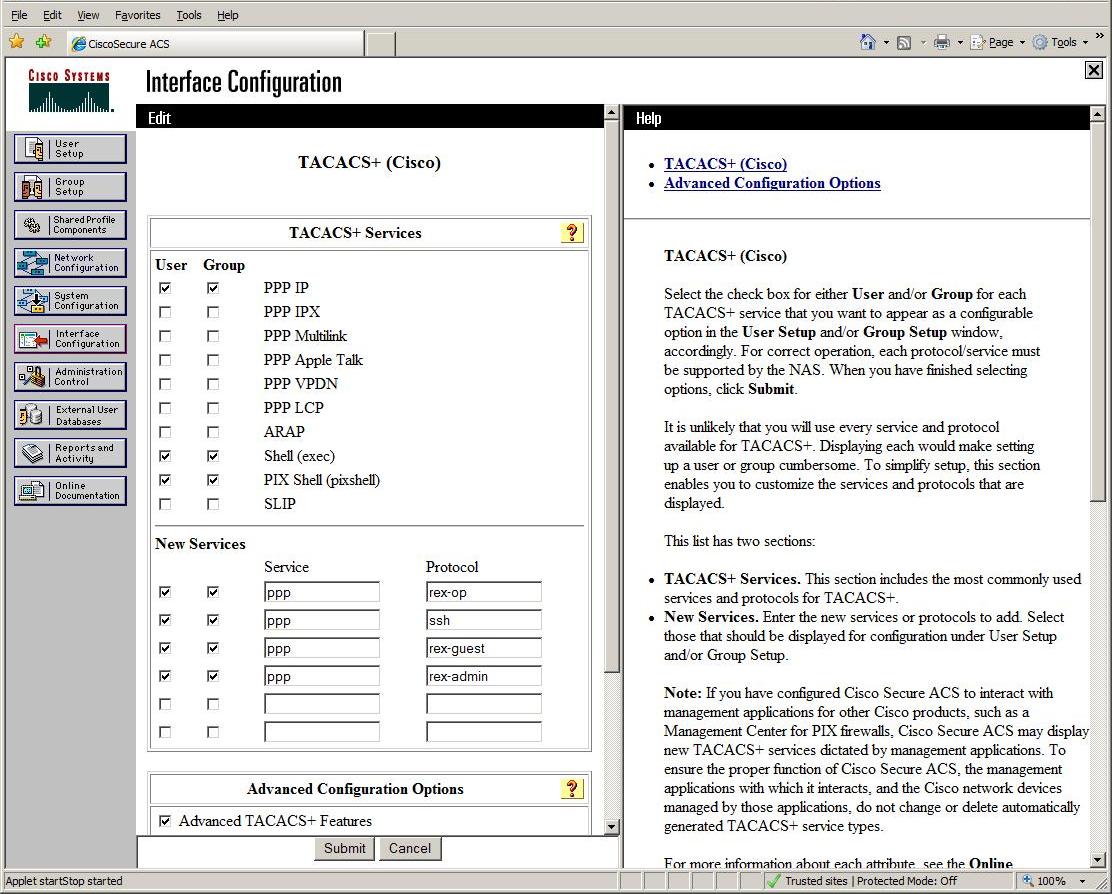
Task: Click the Print icon in the toolbar
Action: [942, 43]
